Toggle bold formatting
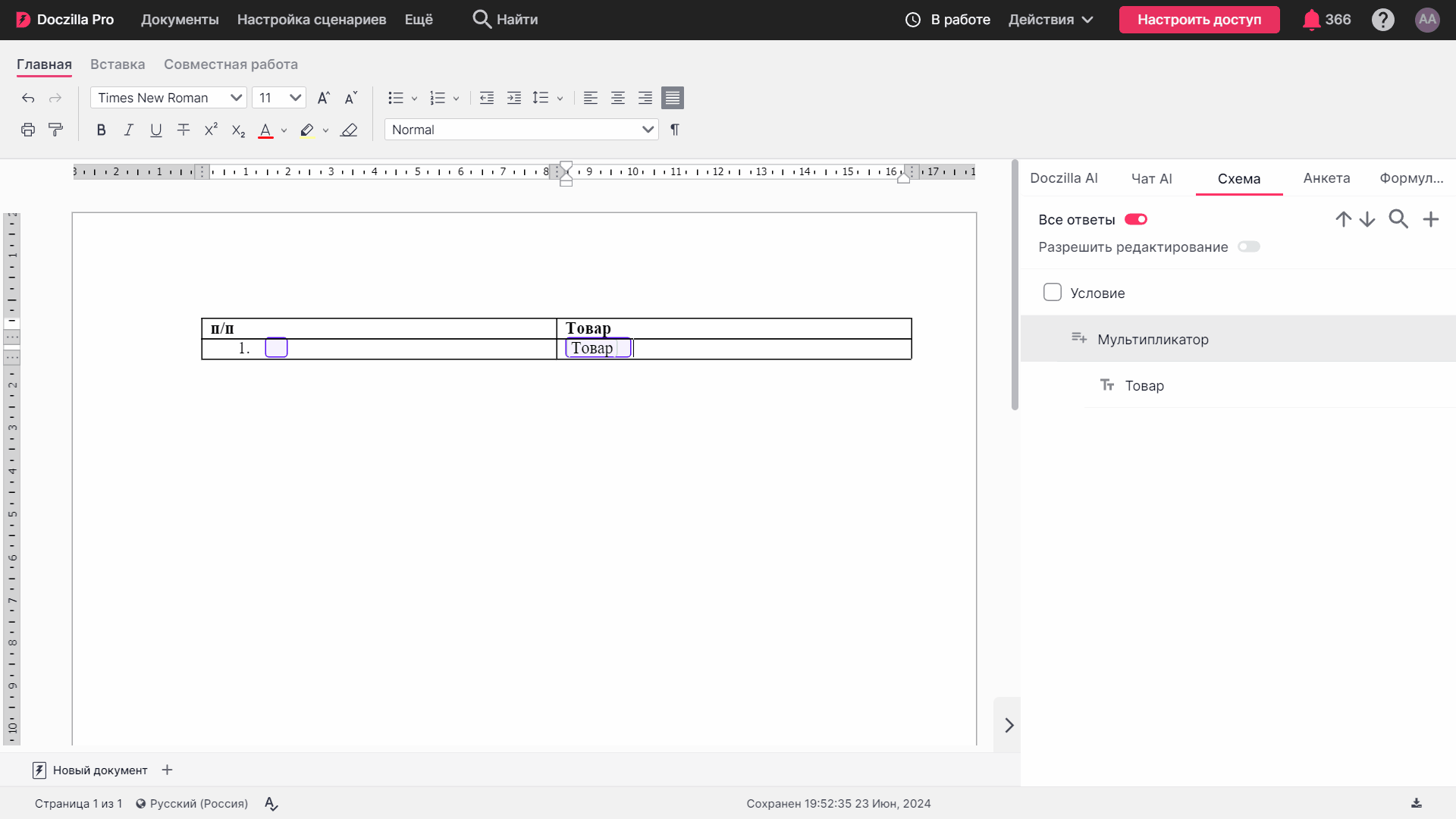 pos(101,130)
